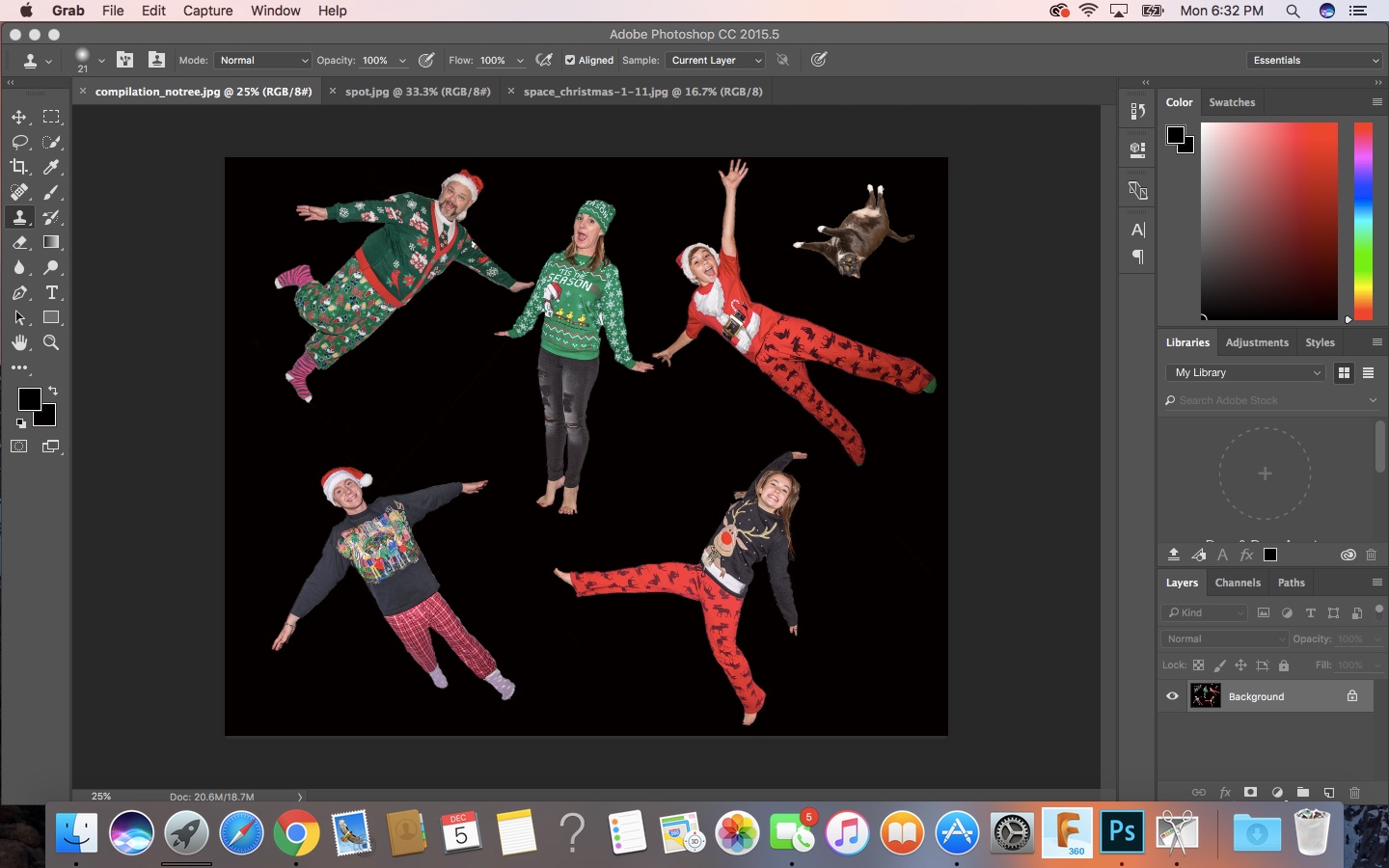Toggle Quick Mask mode
The width and height of the screenshot is (1389, 868).
(19, 447)
